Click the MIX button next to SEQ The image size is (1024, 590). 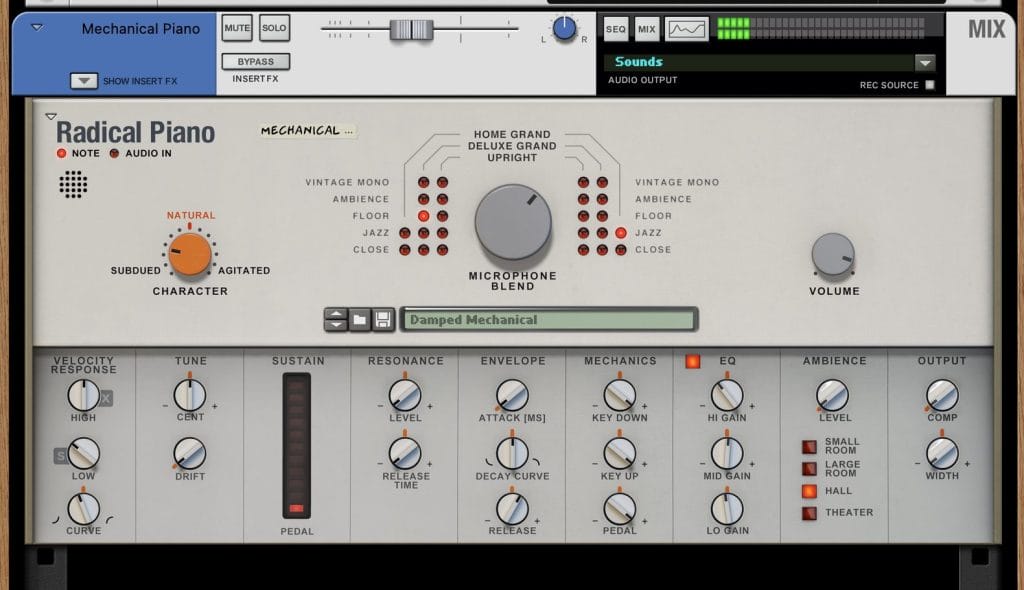coord(646,29)
